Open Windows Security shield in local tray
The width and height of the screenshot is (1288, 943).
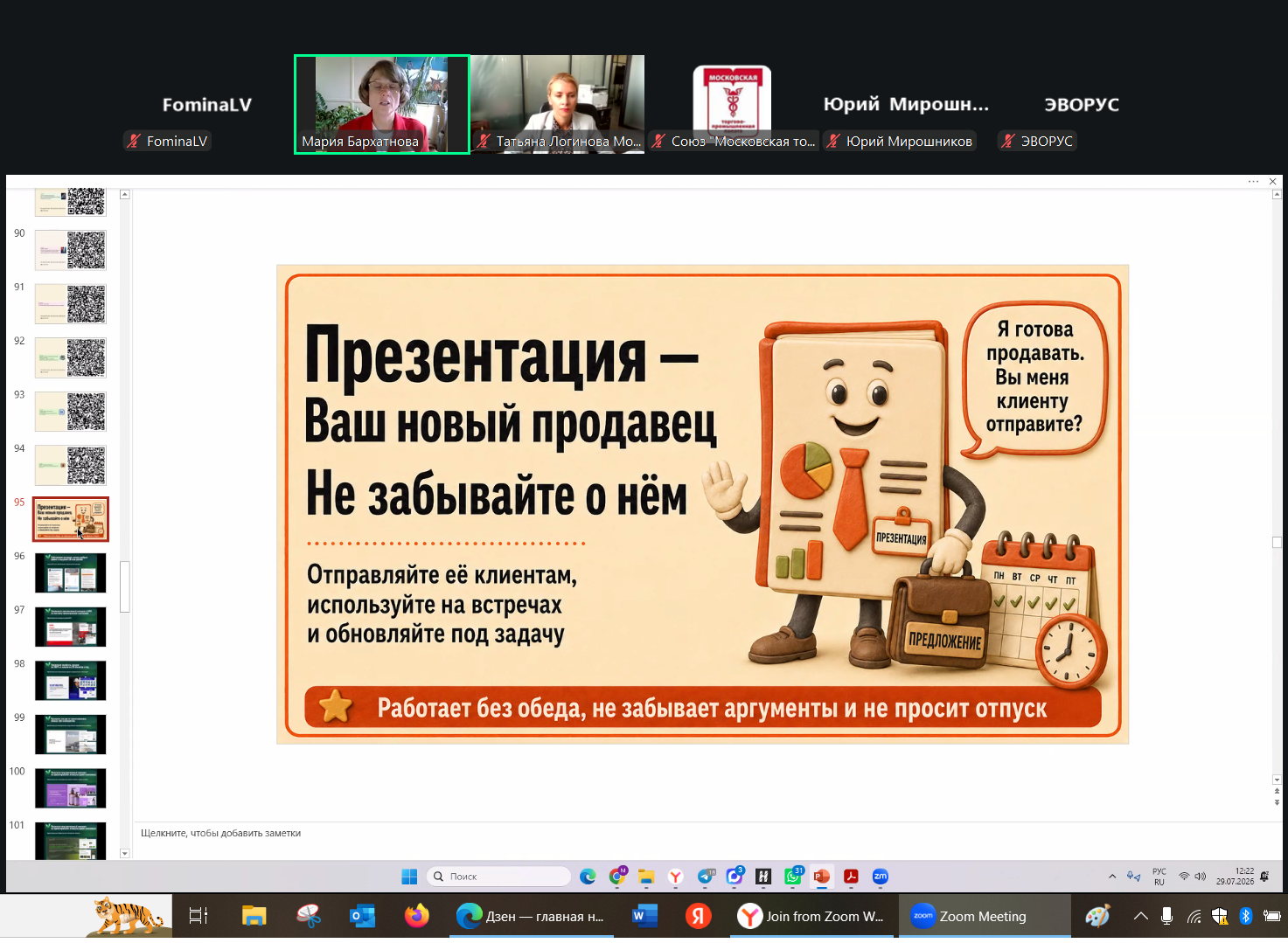tap(1220, 916)
